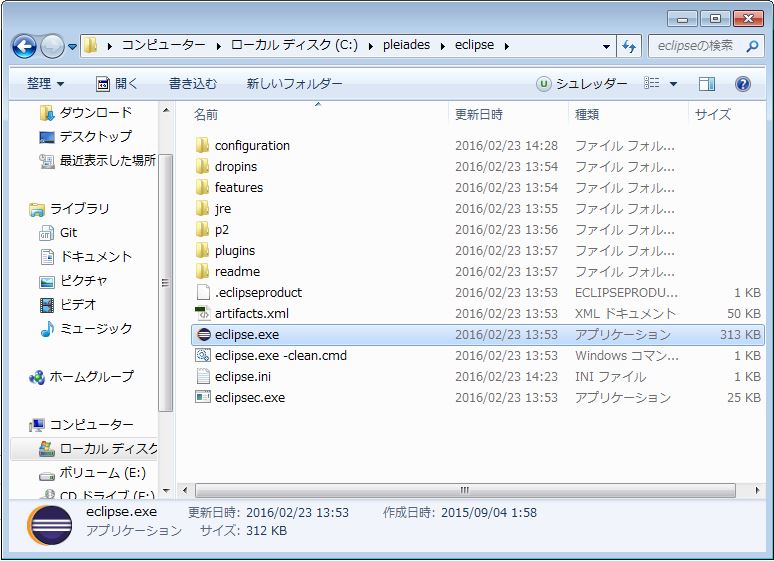Select the eclipse.exe application icon
The image size is (774, 561).
pyautogui.click(x=203, y=334)
